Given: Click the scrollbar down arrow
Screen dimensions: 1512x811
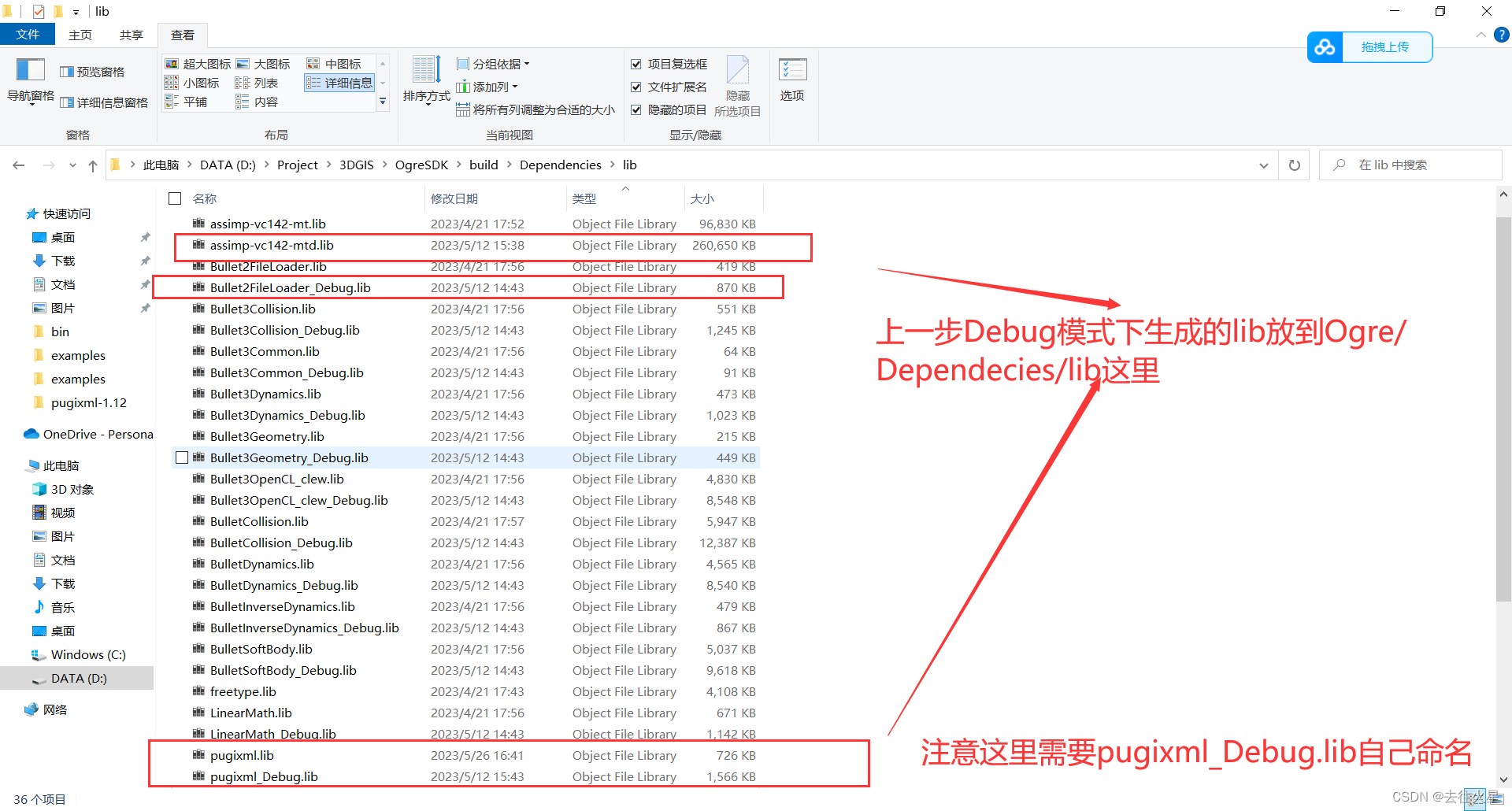Looking at the screenshot, I should point(1503,779).
